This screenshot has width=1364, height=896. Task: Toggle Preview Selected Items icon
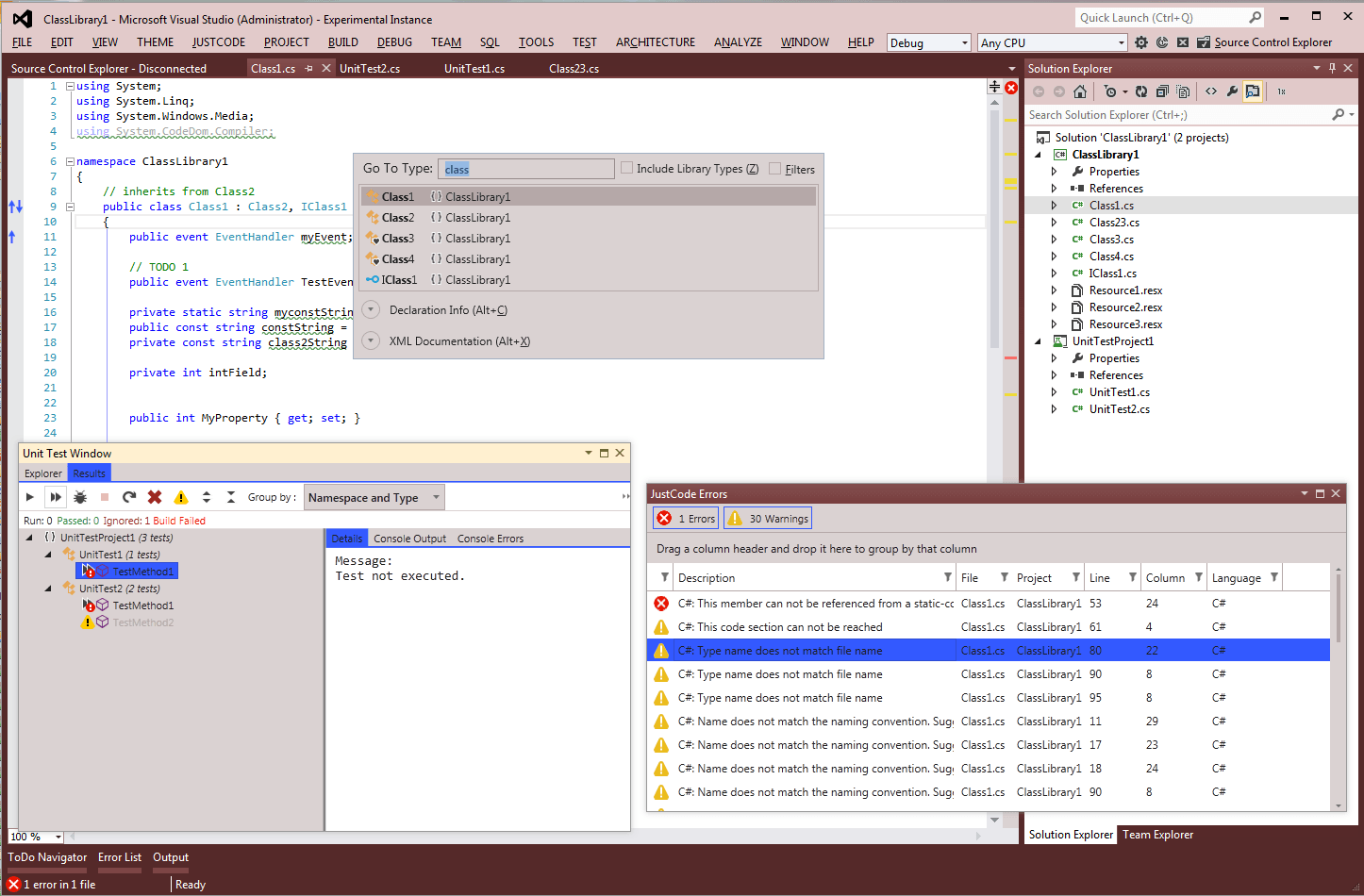1253,91
